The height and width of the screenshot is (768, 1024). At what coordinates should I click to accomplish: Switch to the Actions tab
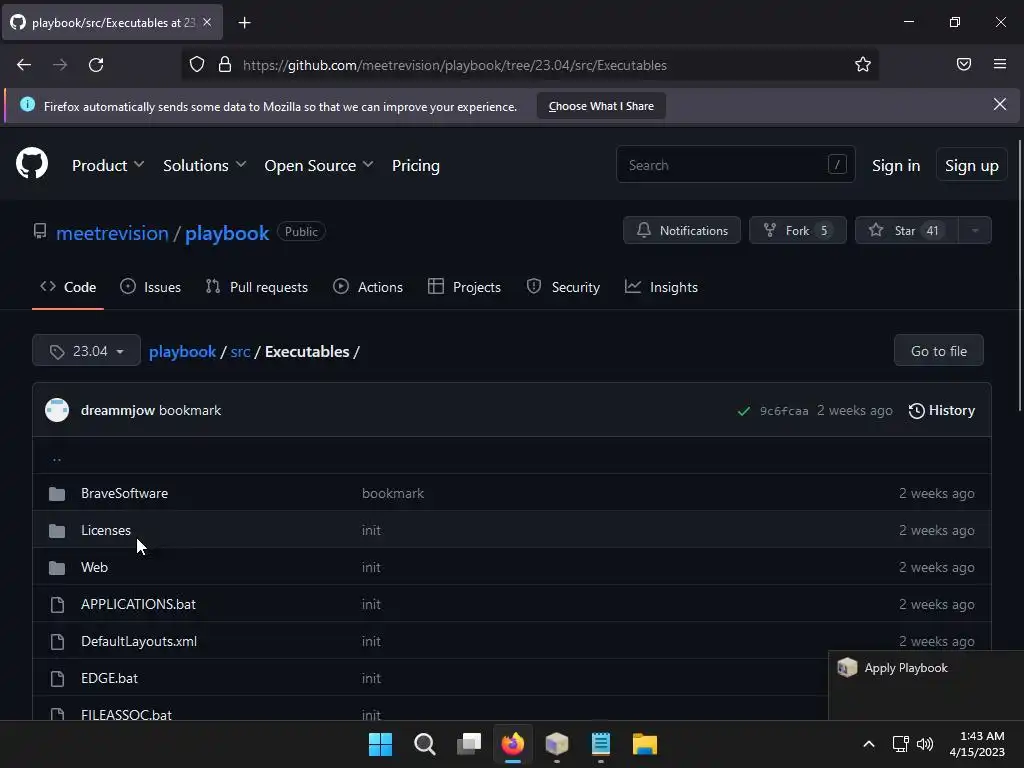pyautogui.click(x=368, y=287)
